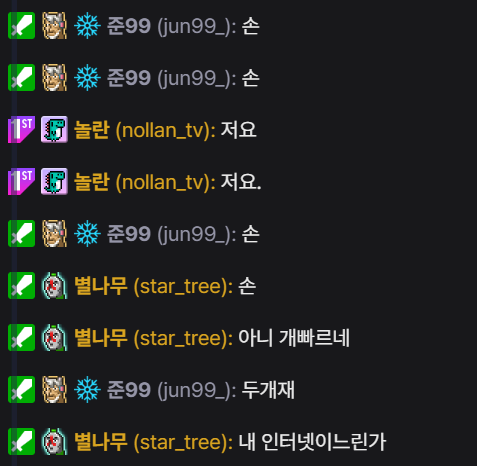Select the 내 인터넷이느린가 message text
The height and width of the screenshot is (466, 477).
pos(312,442)
